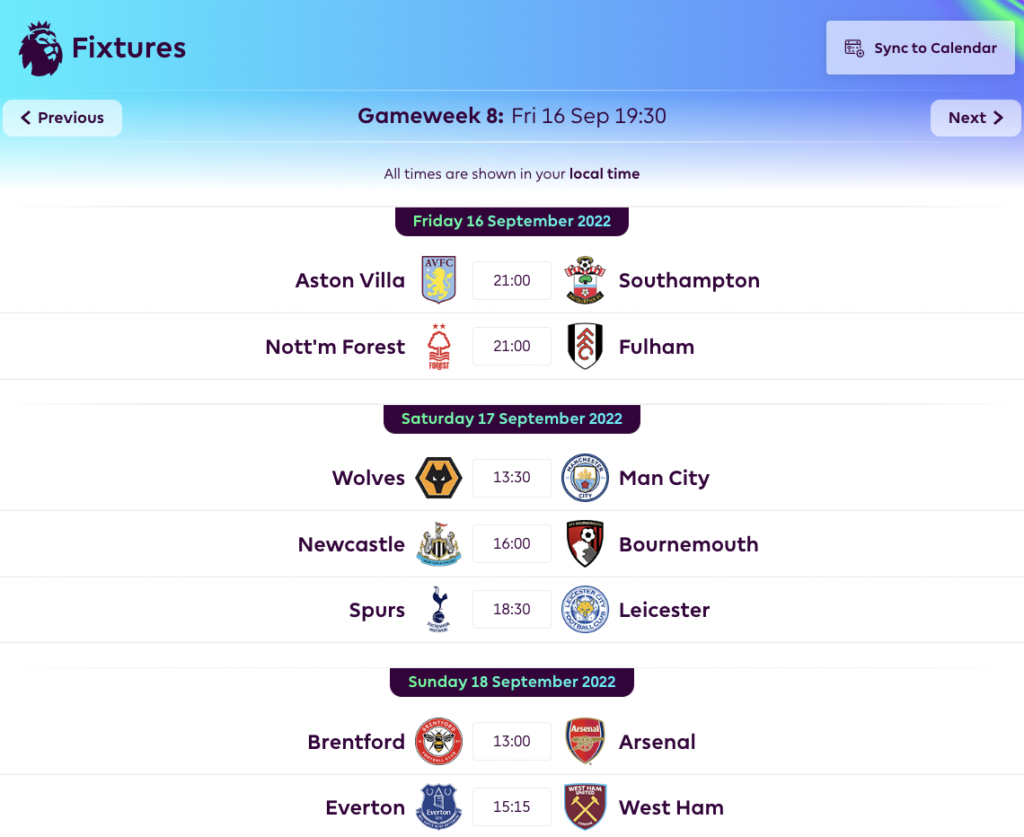This screenshot has height=837, width=1024.
Task: Select the Wolves wolf-head crest
Action: point(437,478)
